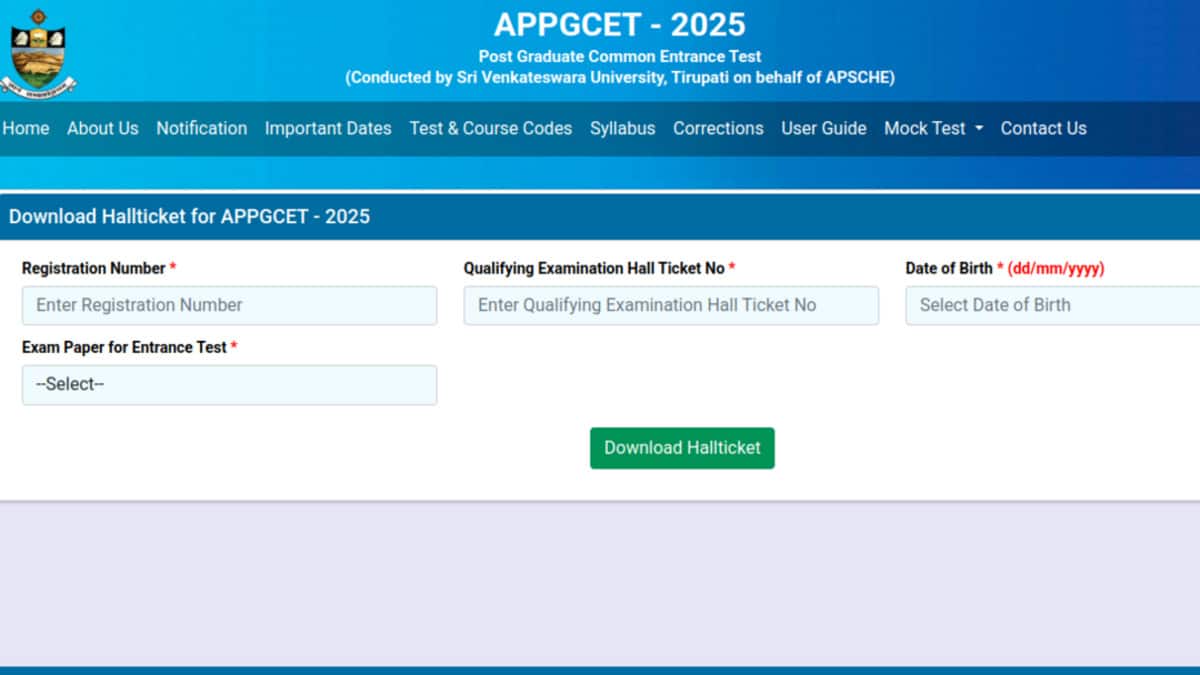Click the 'Registration Number' label
Screen dimensions: 1200x675
coord(94,268)
